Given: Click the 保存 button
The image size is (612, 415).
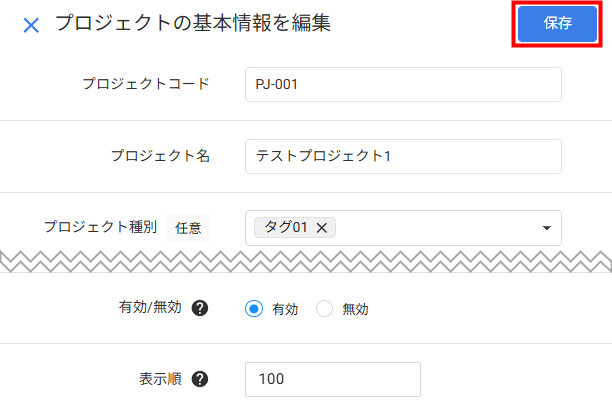Looking at the screenshot, I should pos(557,24).
